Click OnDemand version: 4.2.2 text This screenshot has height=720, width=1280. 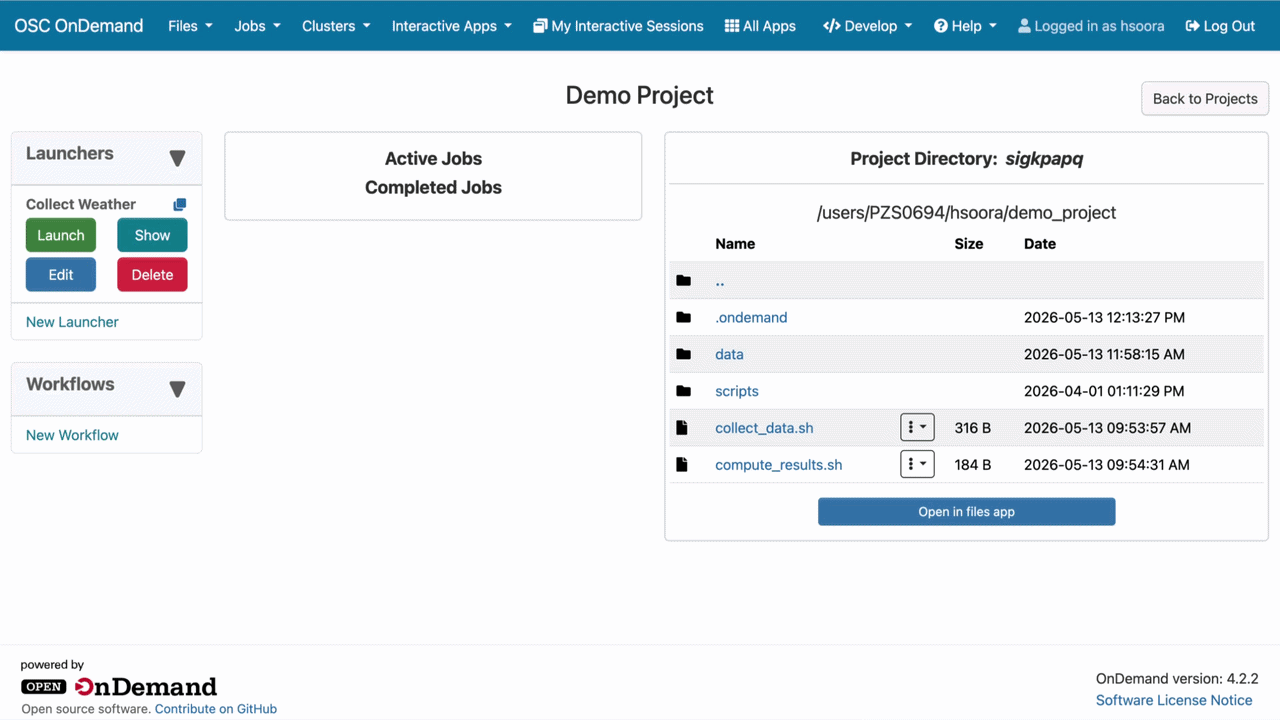tap(1177, 678)
